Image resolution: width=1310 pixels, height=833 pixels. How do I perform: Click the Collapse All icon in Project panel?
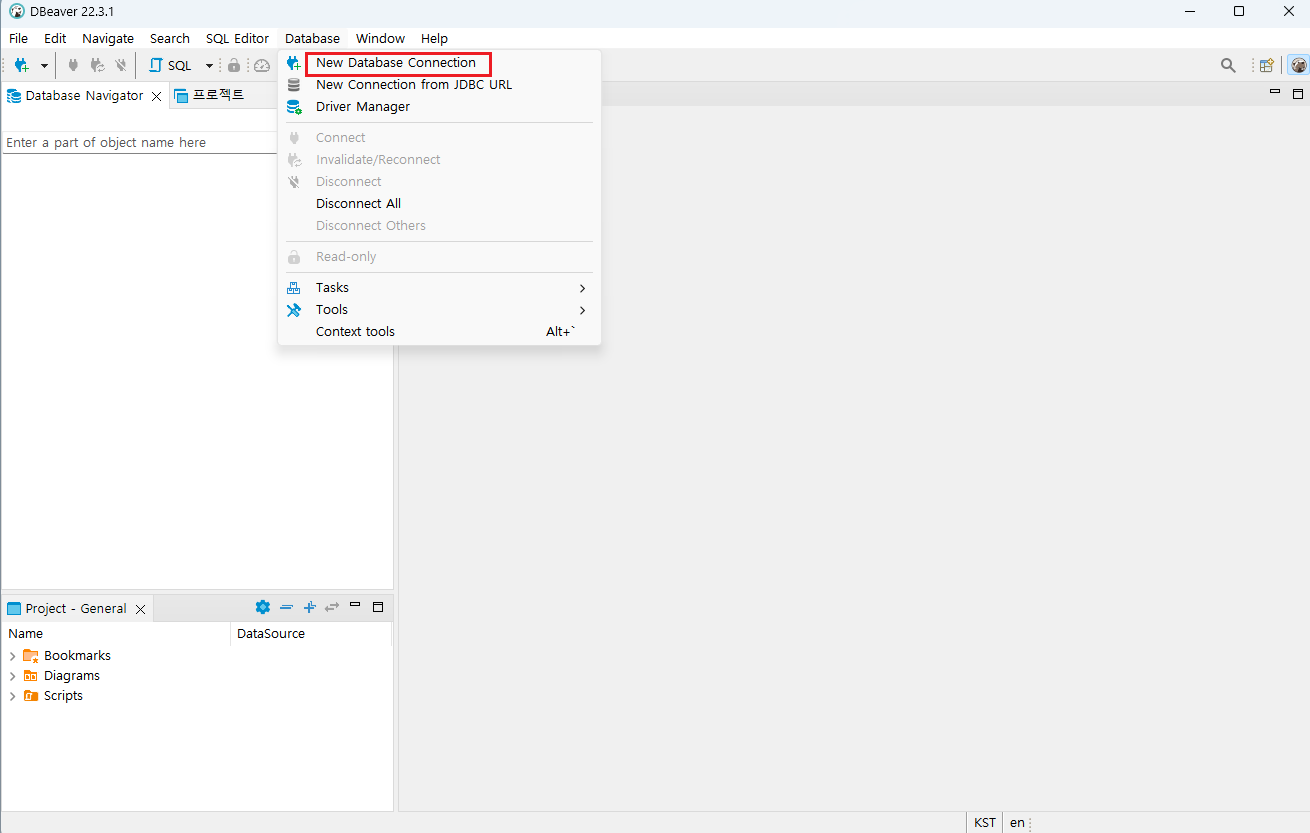point(287,607)
